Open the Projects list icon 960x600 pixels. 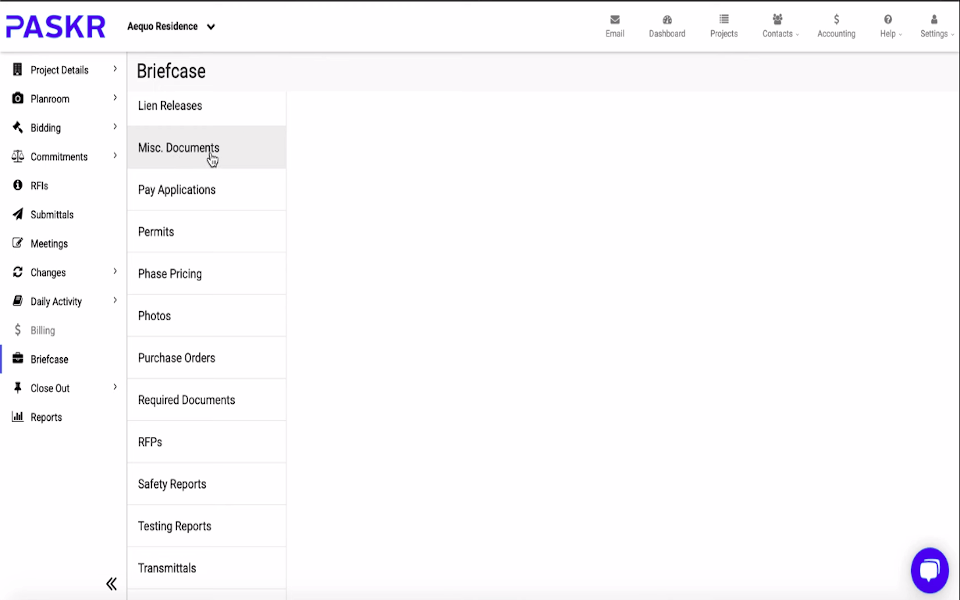(x=724, y=20)
